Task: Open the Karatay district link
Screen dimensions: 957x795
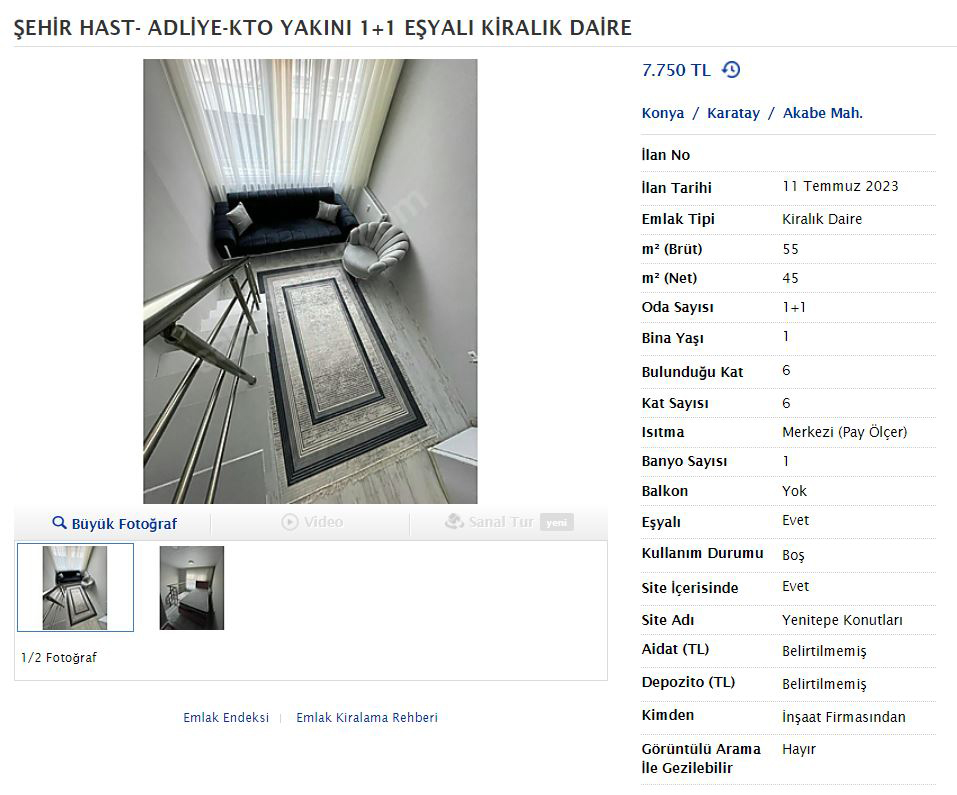Action: (734, 113)
